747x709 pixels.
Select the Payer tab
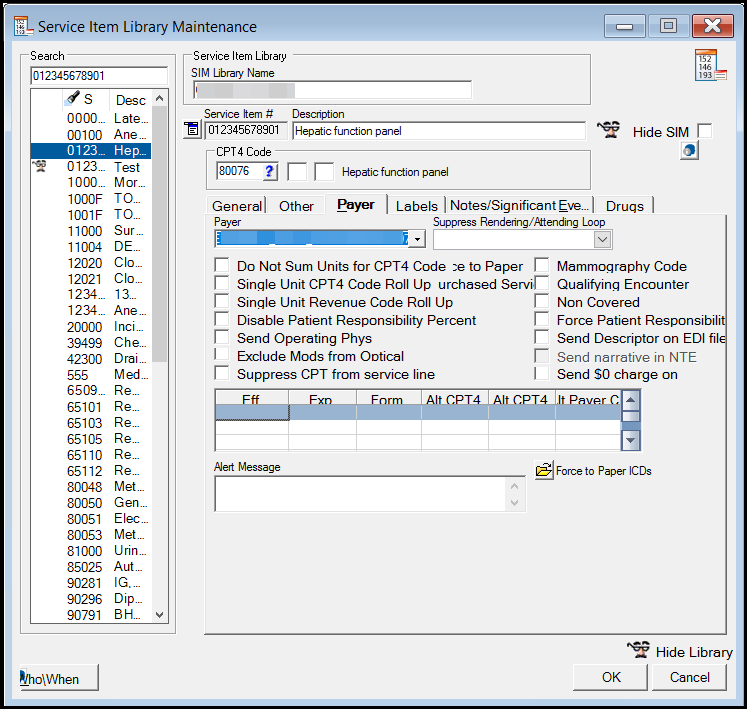tap(355, 204)
